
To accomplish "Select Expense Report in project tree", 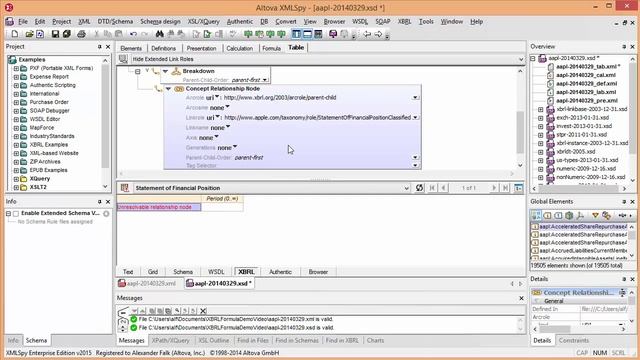I will point(49,77).
